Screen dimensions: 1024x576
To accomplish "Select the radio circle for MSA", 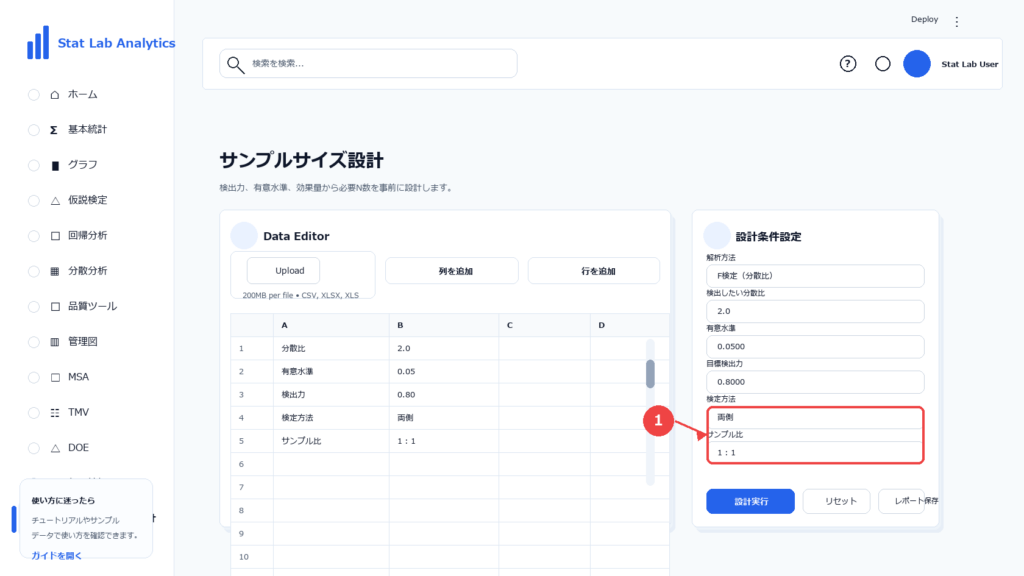I will (x=34, y=377).
